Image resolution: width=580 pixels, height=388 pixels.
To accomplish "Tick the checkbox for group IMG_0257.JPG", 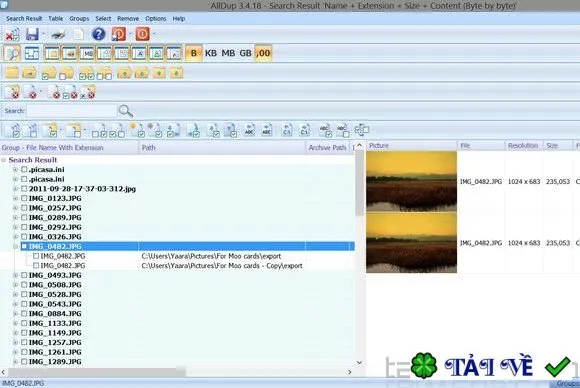I will (24, 208).
